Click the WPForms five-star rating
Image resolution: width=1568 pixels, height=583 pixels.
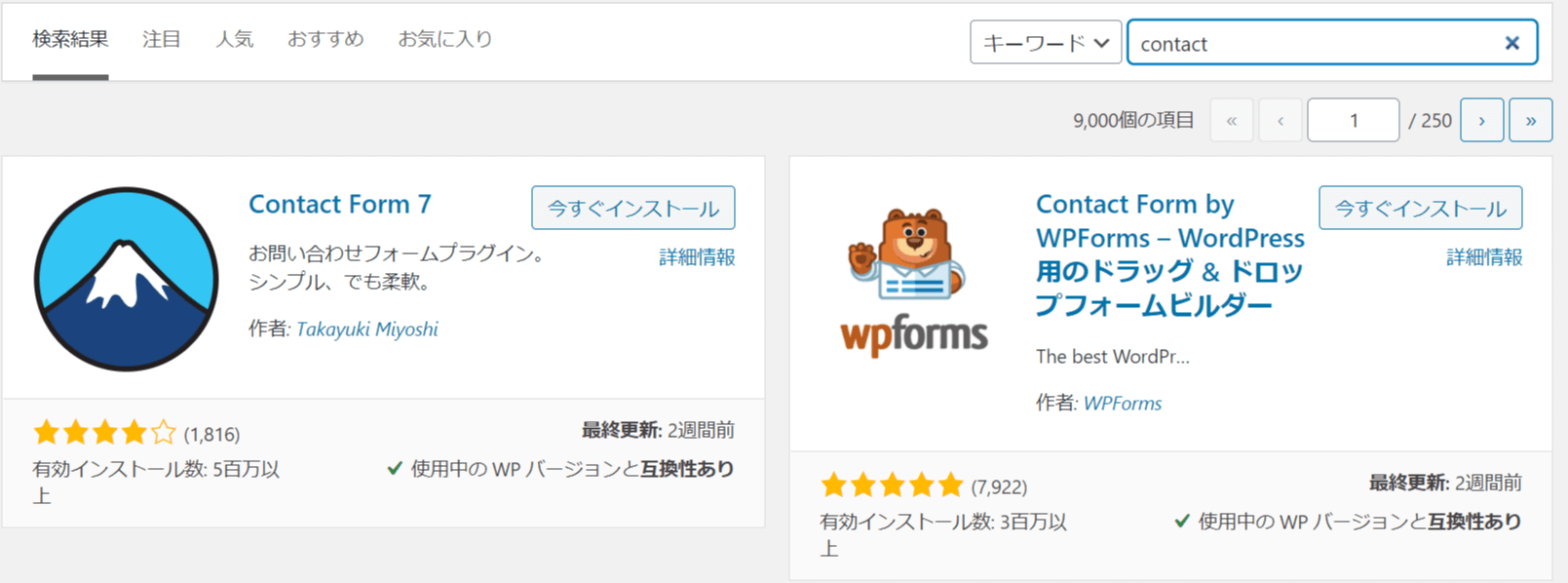(892, 485)
